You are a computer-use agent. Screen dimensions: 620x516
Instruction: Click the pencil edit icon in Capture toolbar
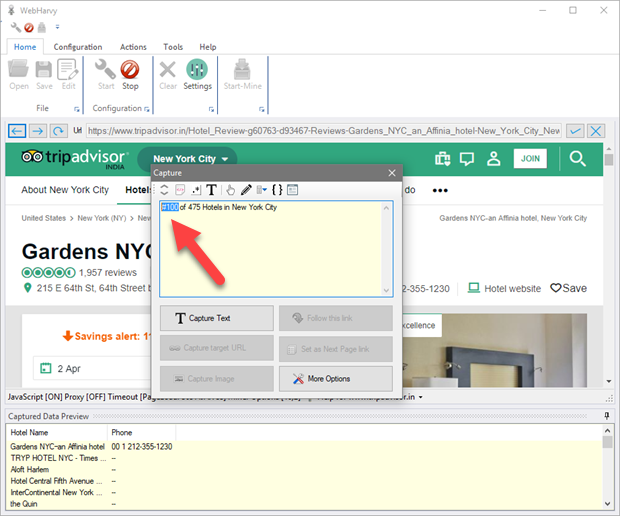pos(246,190)
